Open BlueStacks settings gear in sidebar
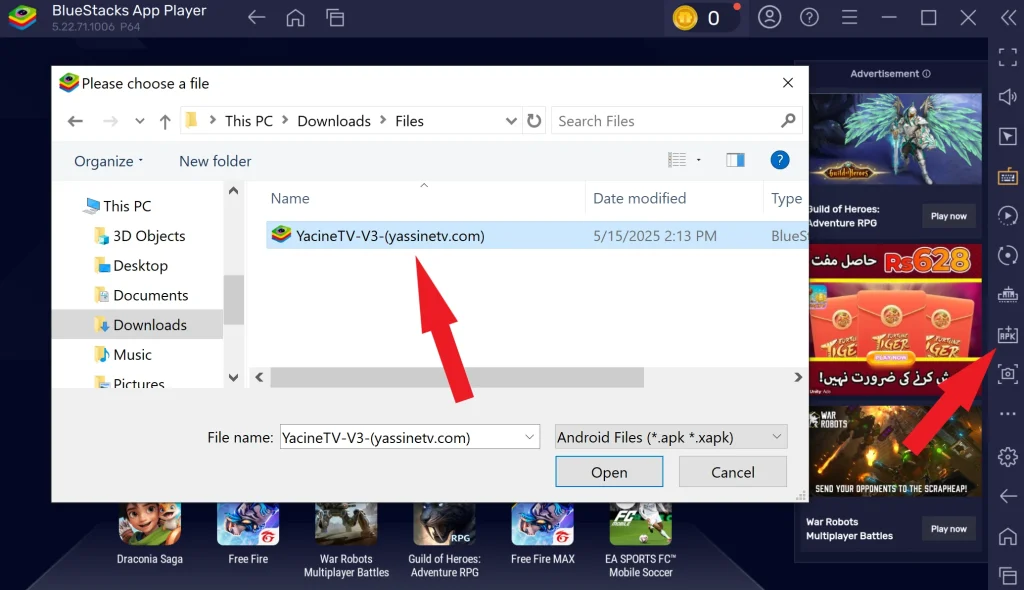Screen dimensions: 1024x590 click(x=1008, y=457)
